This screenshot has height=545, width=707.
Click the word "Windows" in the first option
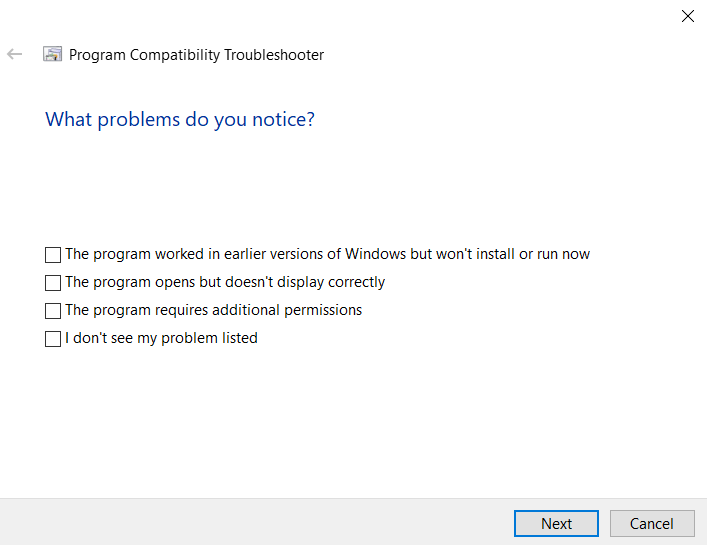375,254
